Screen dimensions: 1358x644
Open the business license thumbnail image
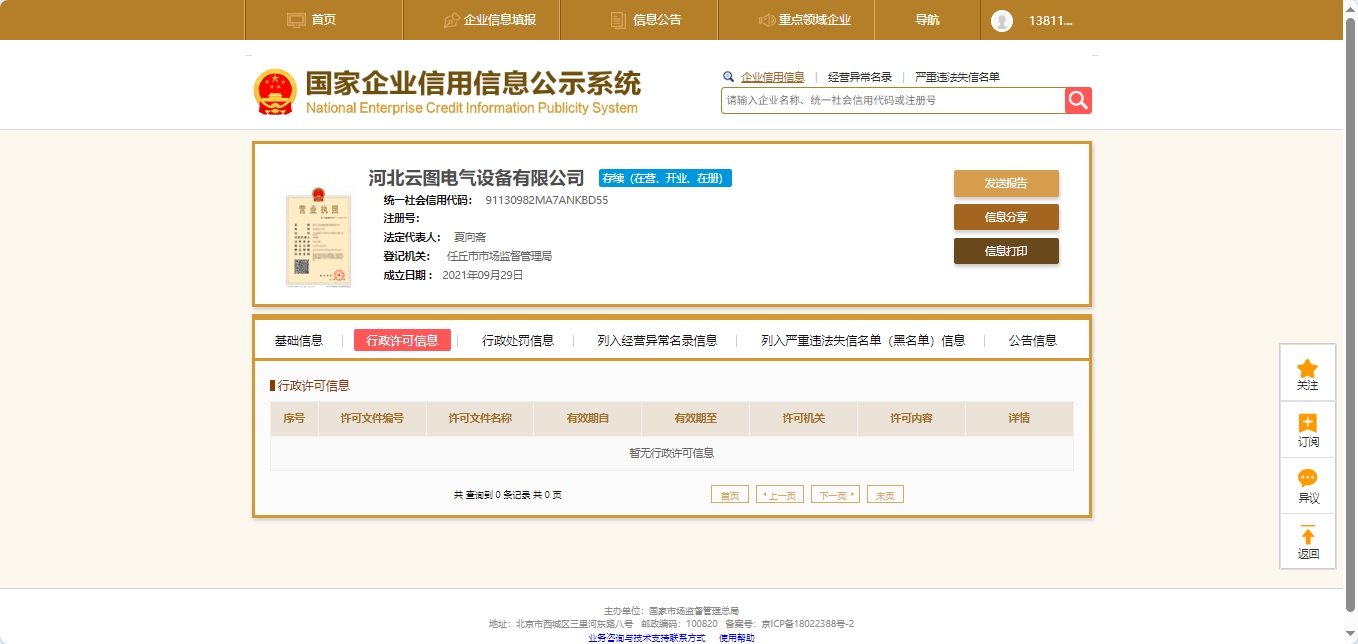[x=318, y=236]
